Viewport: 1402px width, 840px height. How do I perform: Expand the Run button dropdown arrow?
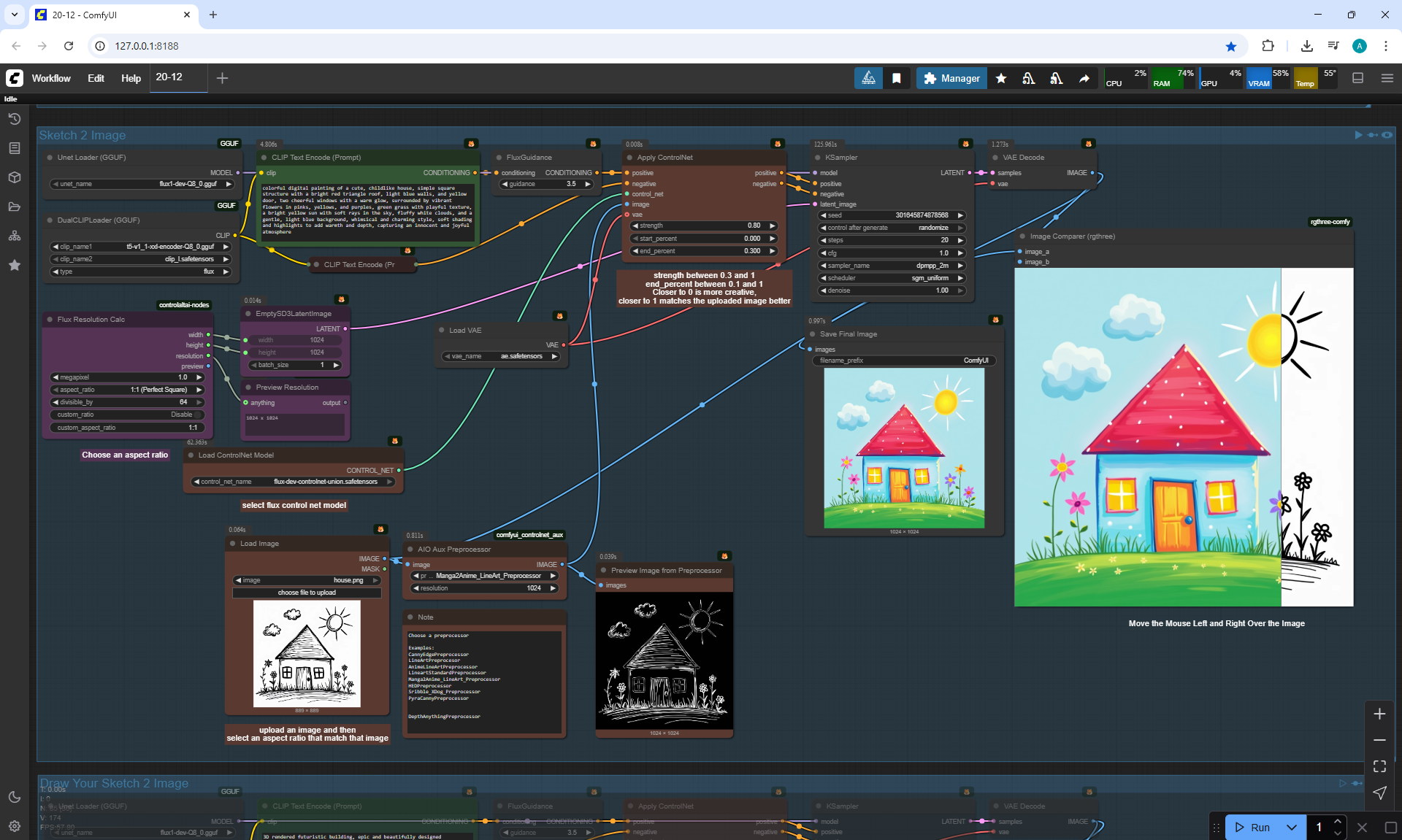click(x=1292, y=827)
